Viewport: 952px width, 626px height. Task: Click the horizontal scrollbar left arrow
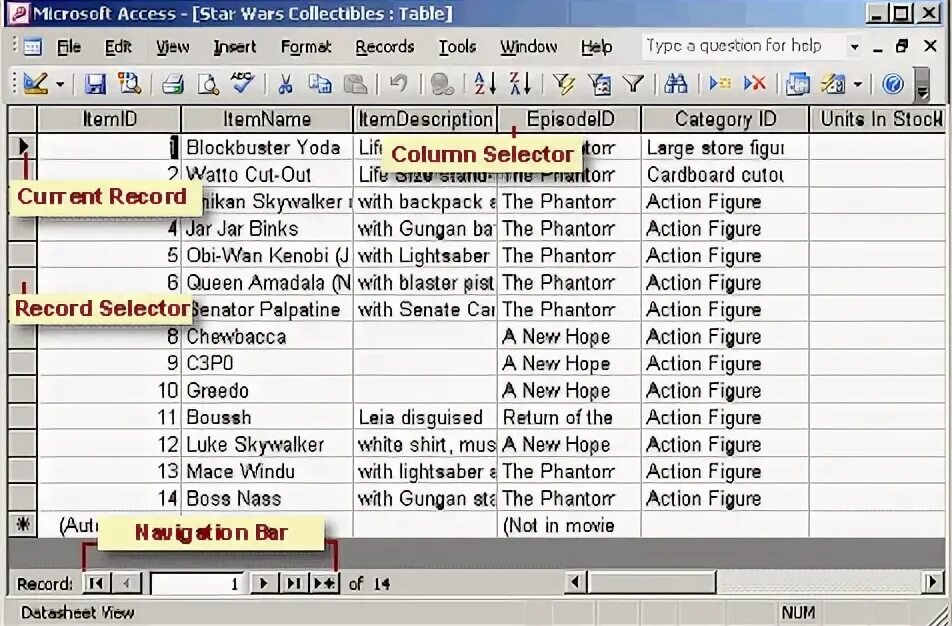click(x=575, y=583)
